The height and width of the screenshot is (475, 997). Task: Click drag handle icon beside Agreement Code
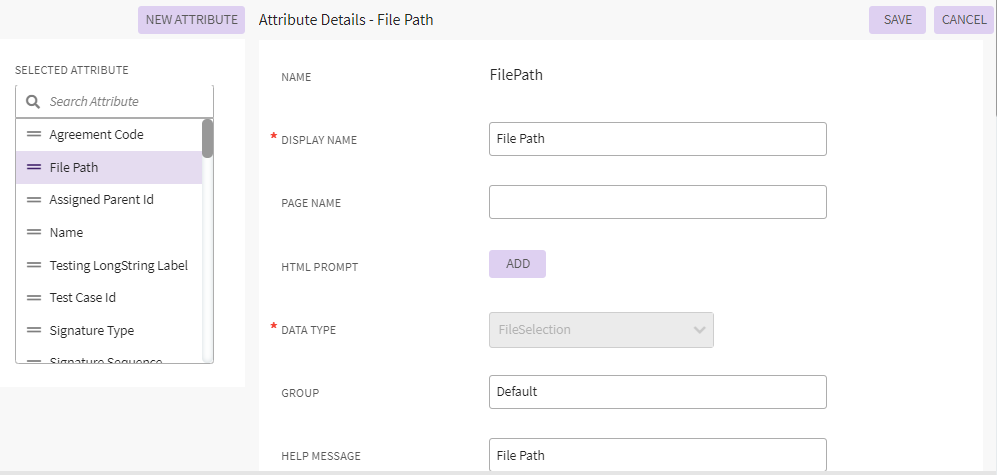34,134
